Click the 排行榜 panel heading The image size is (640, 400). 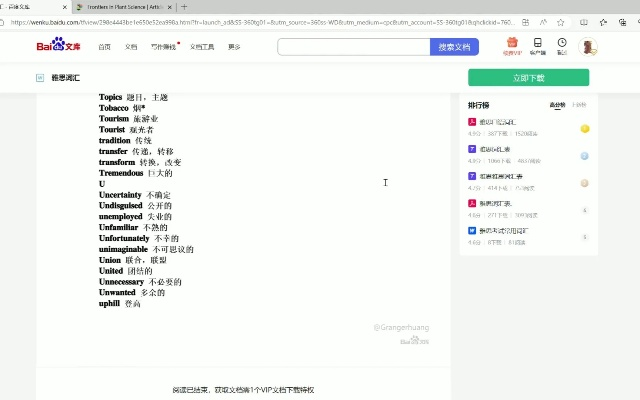[478, 105]
